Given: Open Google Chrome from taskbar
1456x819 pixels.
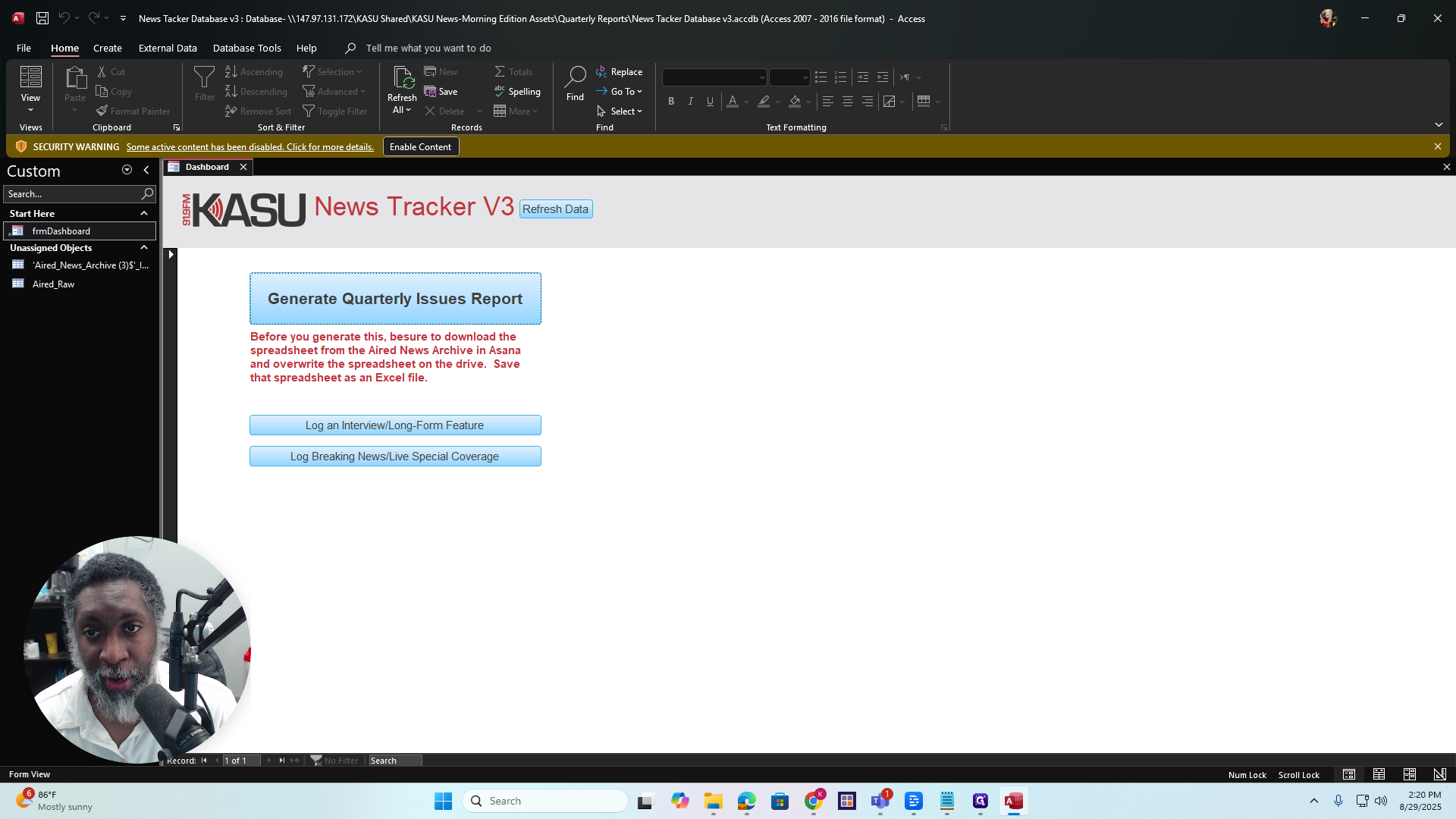Looking at the screenshot, I should [x=813, y=801].
